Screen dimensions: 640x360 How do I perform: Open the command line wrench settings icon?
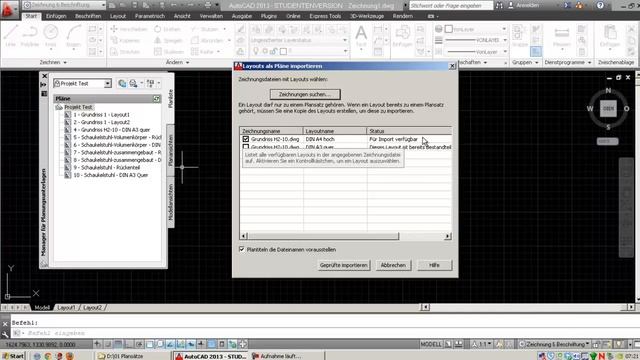pyautogui.click(x=5, y=334)
